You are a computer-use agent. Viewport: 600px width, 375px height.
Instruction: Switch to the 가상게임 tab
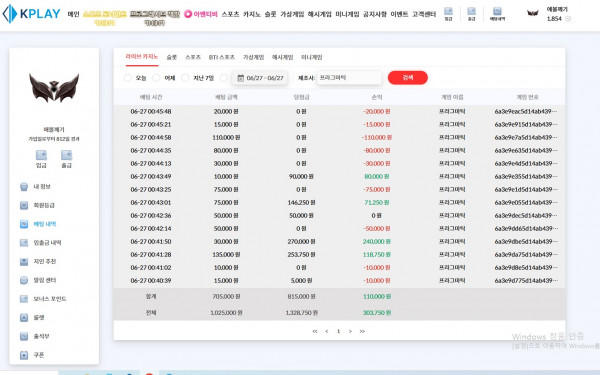(253, 57)
